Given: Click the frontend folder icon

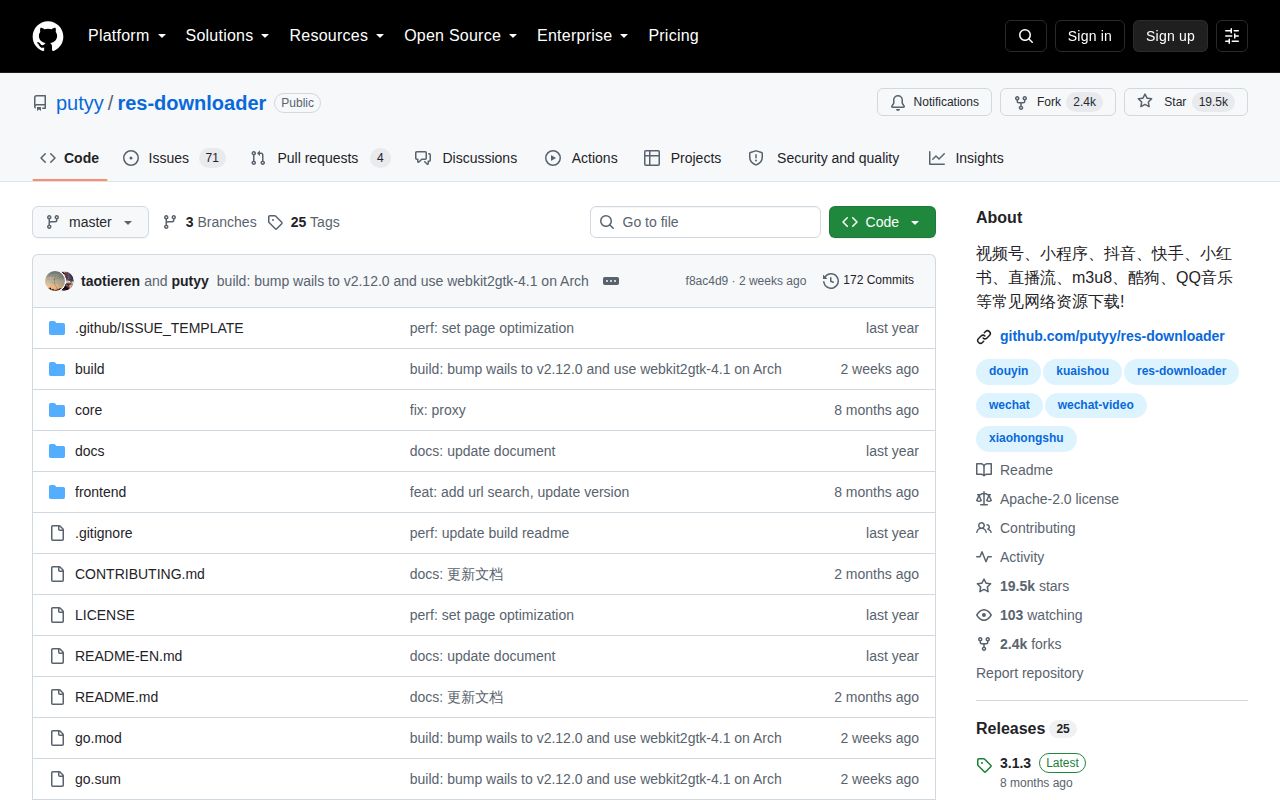Looking at the screenshot, I should pyautogui.click(x=57, y=492).
